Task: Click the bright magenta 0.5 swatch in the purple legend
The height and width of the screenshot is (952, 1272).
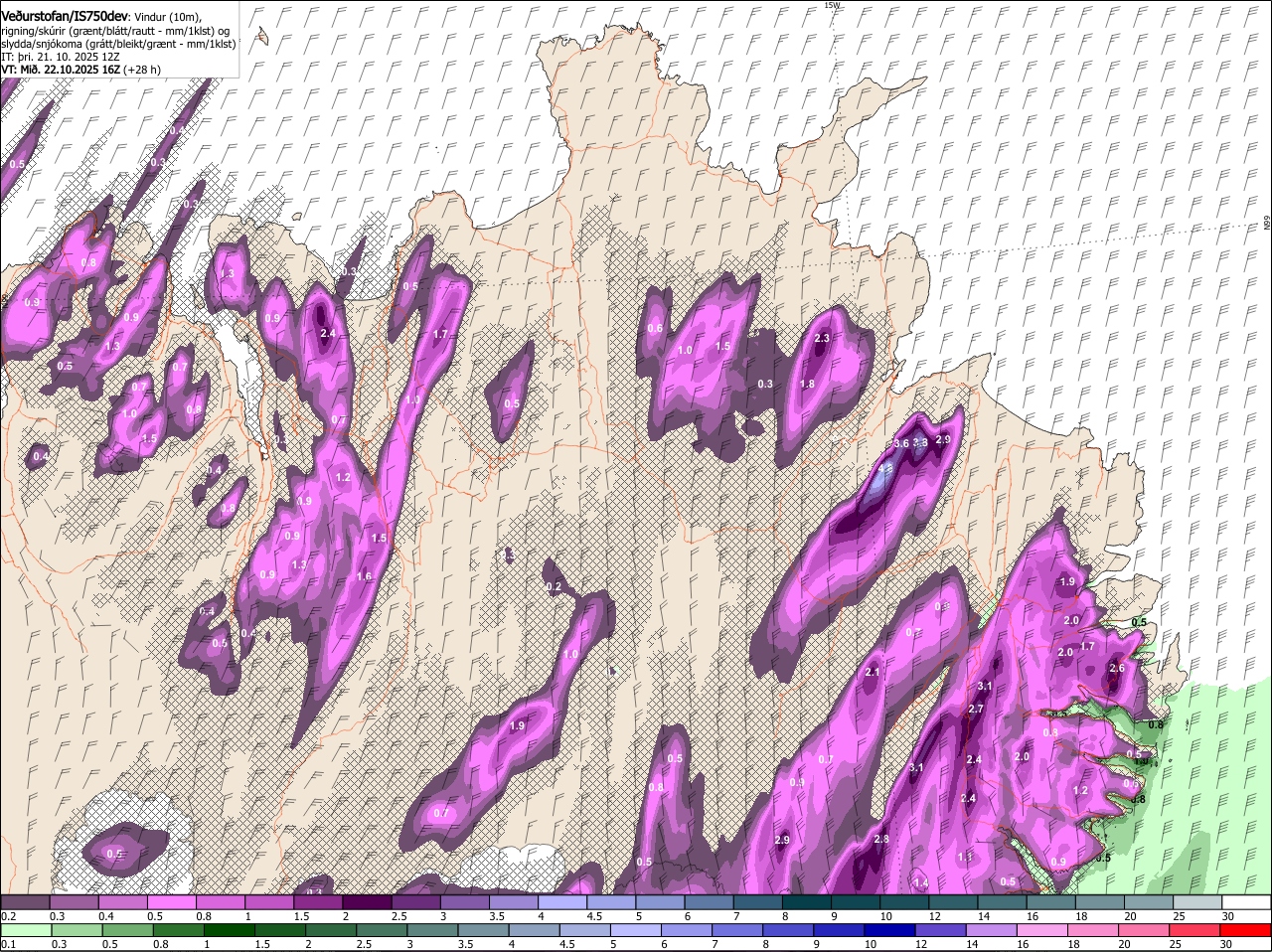Action: pyautogui.click(x=171, y=902)
